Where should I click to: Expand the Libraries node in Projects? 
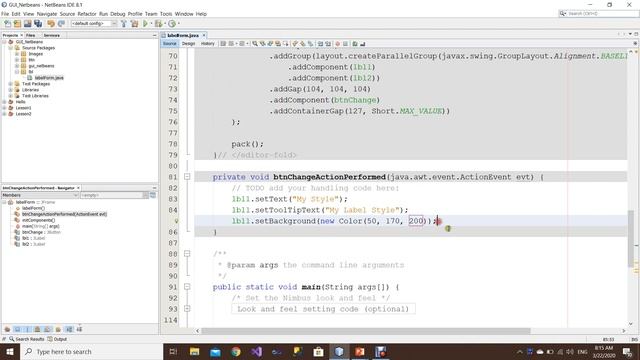[x=11, y=90]
